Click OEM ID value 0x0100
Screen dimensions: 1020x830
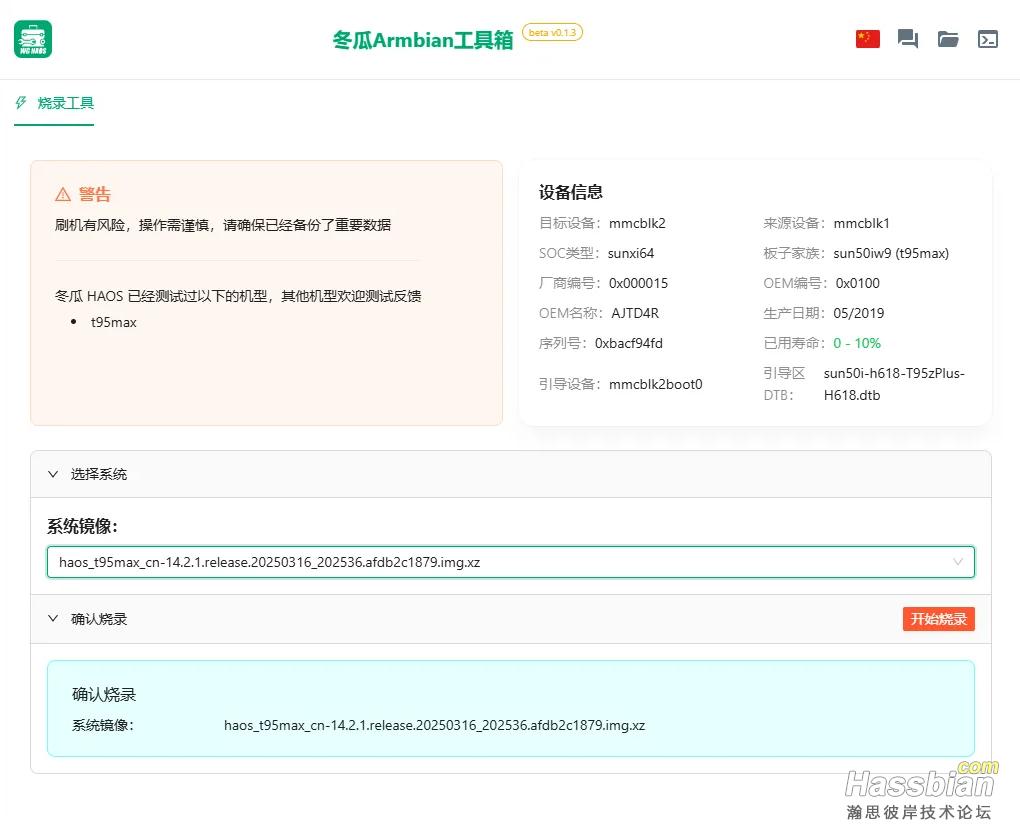pyautogui.click(x=857, y=283)
